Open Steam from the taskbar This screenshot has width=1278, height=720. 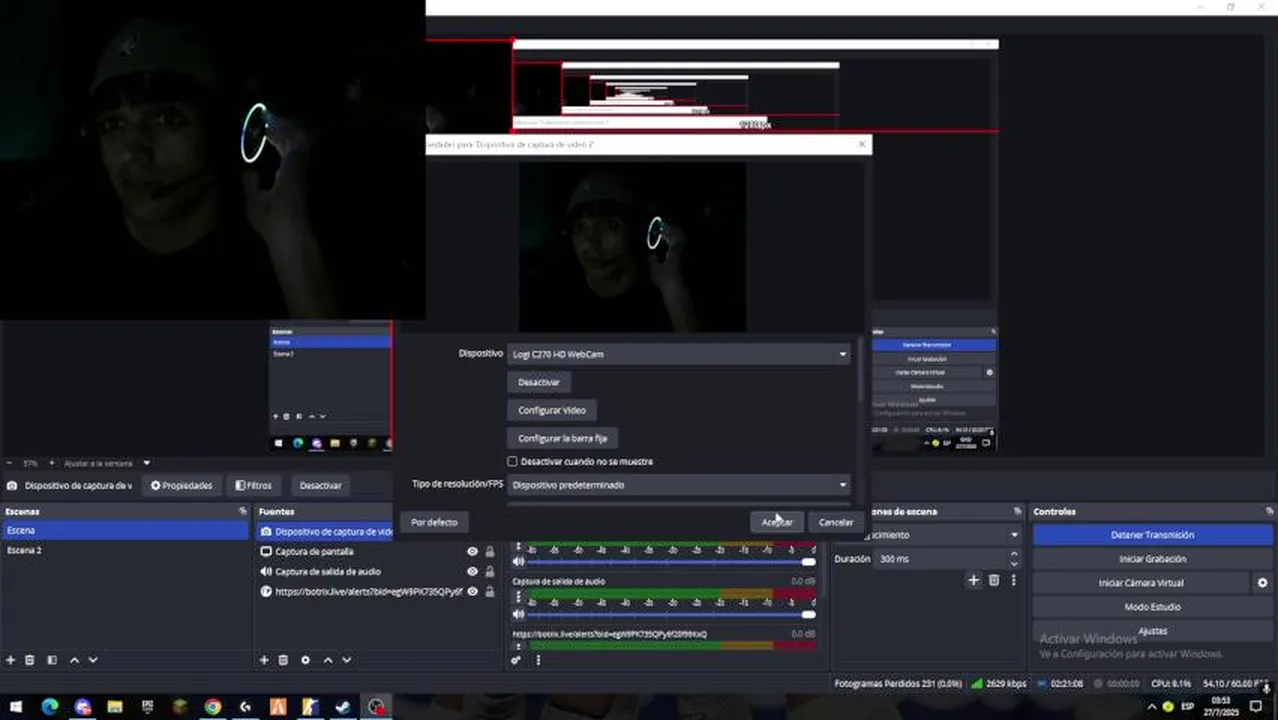pos(343,707)
